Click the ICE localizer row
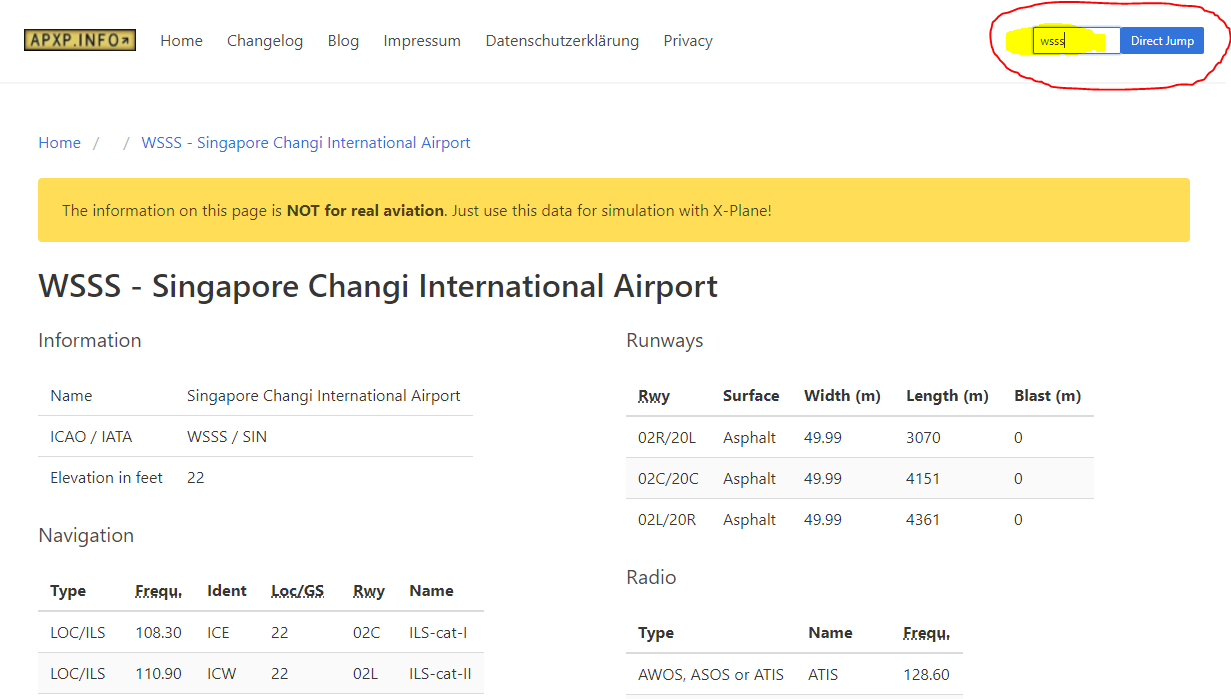The image size is (1231, 699). (x=260, y=632)
